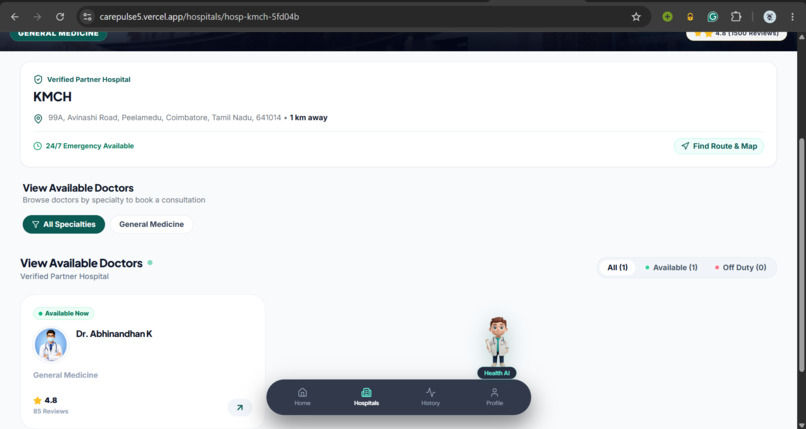Viewport: 806px width, 429px height.
Task: Open the Grammarly extension icon
Action: pos(712,17)
